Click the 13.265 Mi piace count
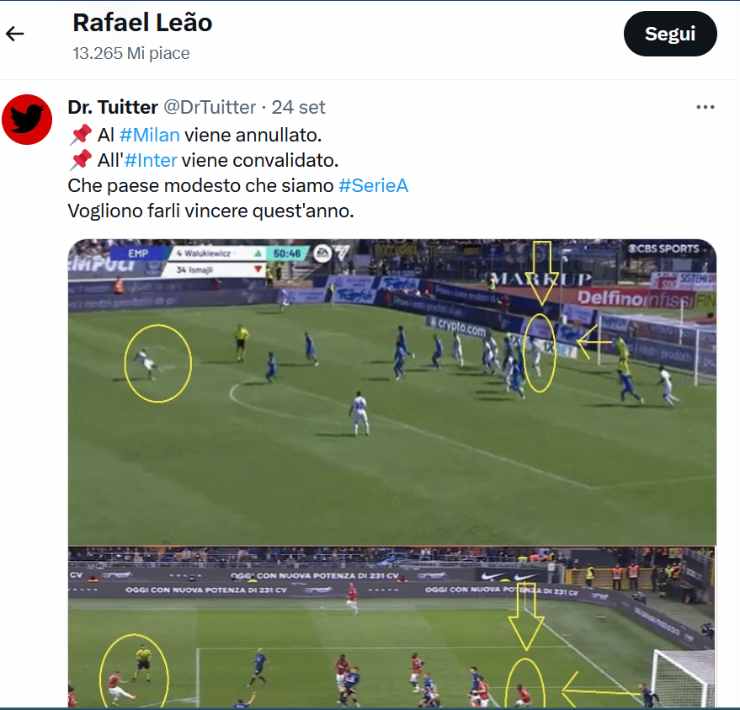Viewport: 740px width, 710px height. tap(131, 53)
